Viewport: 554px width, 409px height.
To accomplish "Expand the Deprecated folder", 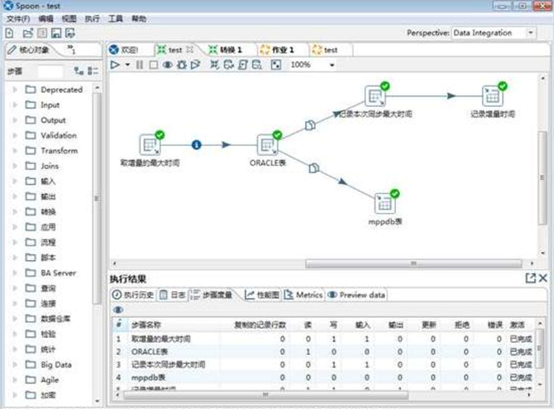I will pyautogui.click(x=15, y=90).
